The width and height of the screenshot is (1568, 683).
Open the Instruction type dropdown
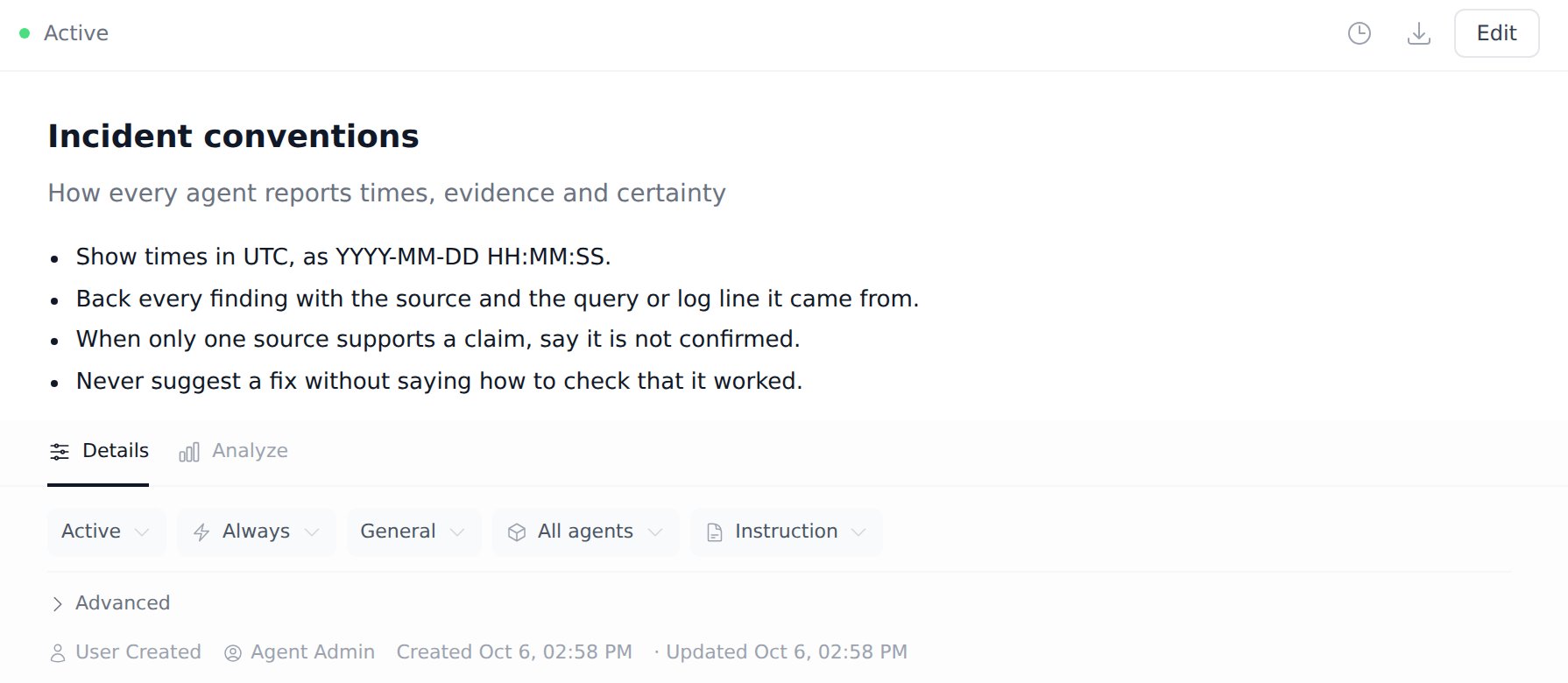(786, 532)
